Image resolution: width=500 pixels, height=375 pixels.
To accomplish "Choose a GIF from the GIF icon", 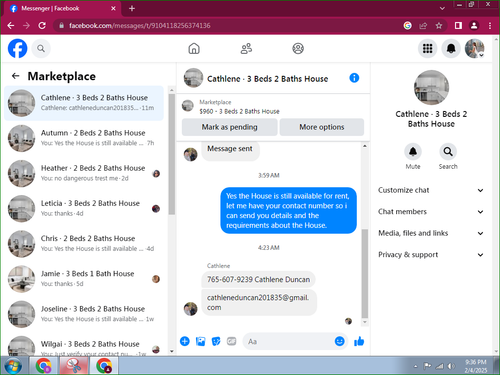I will pyautogui.click(x=231, y=341).
